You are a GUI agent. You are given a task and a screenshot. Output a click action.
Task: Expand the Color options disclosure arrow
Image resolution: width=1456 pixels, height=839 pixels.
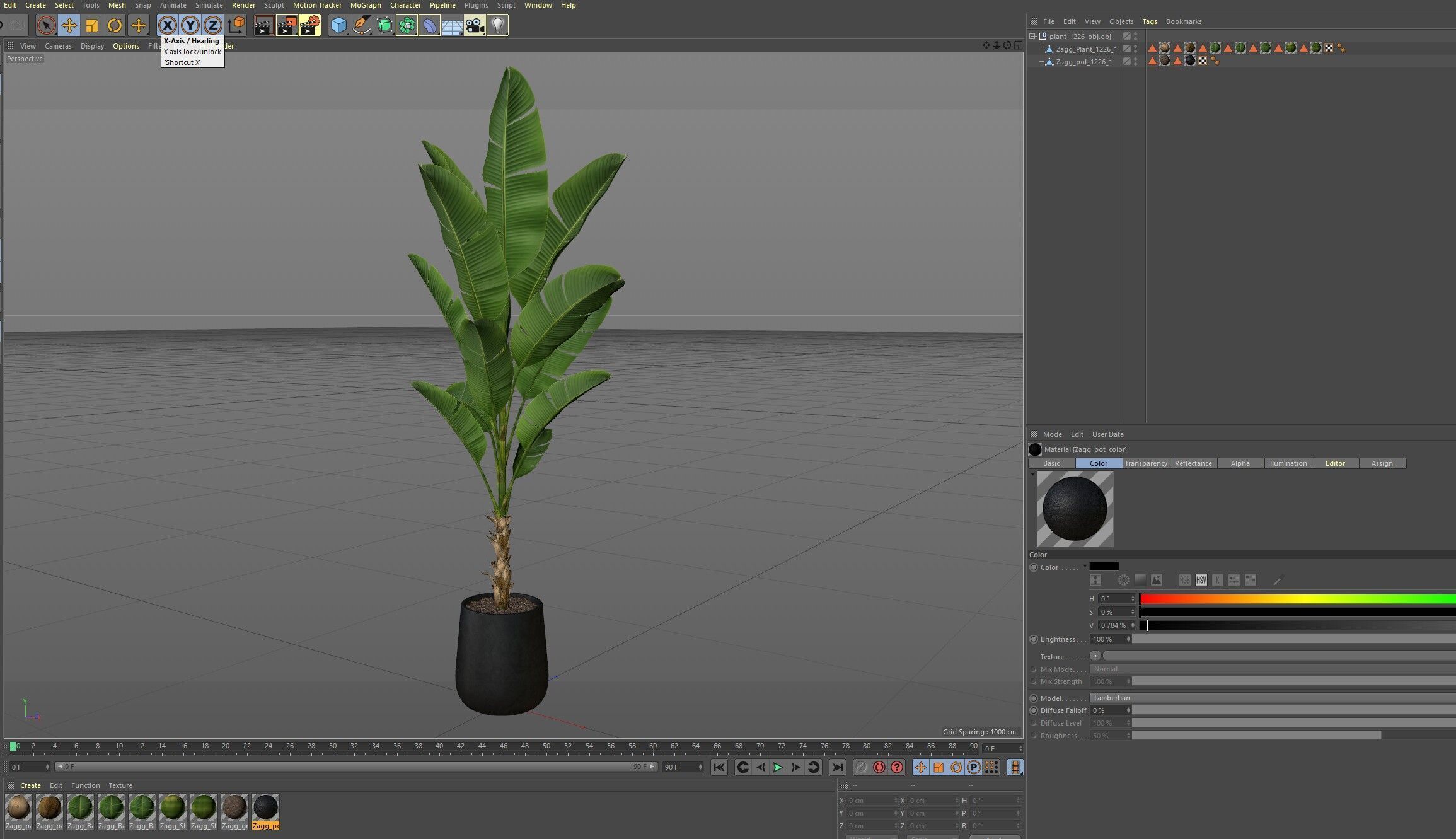[1085, 565]
